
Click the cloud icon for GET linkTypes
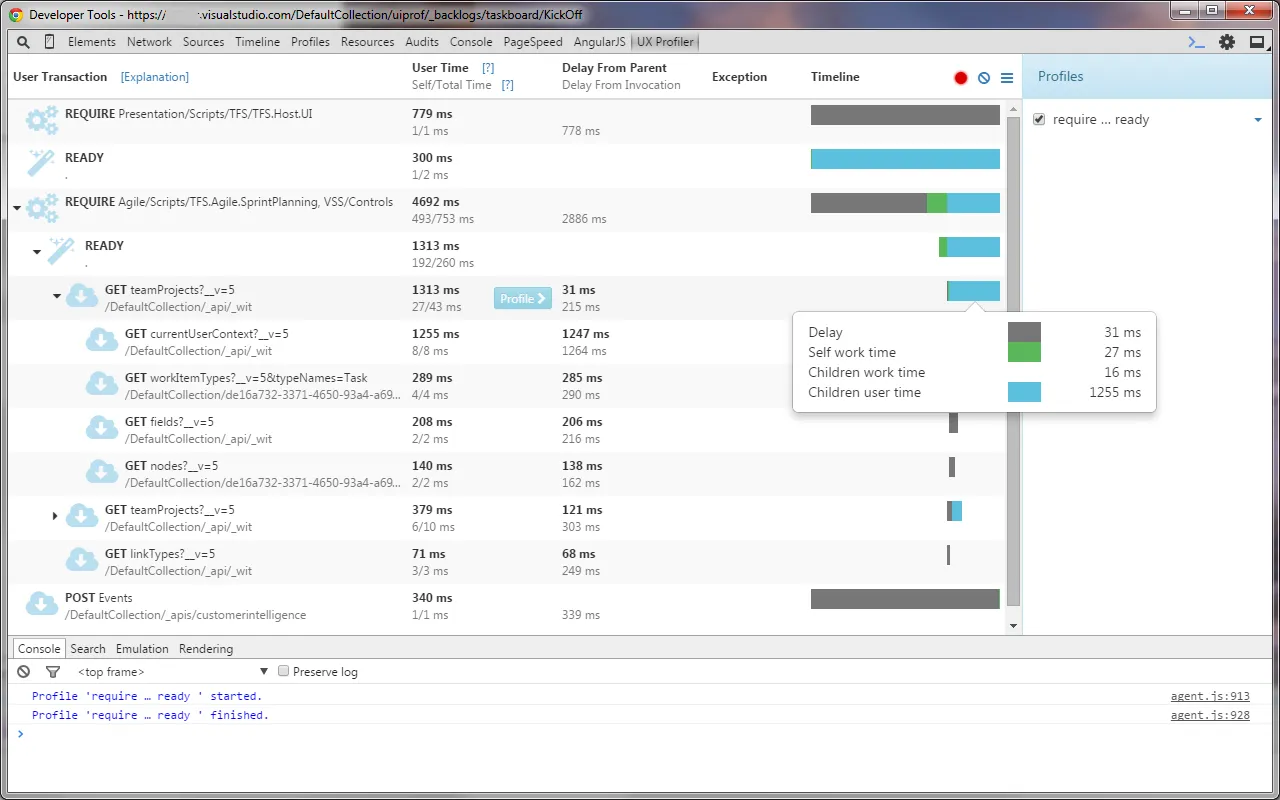click(x=82, y=560)
